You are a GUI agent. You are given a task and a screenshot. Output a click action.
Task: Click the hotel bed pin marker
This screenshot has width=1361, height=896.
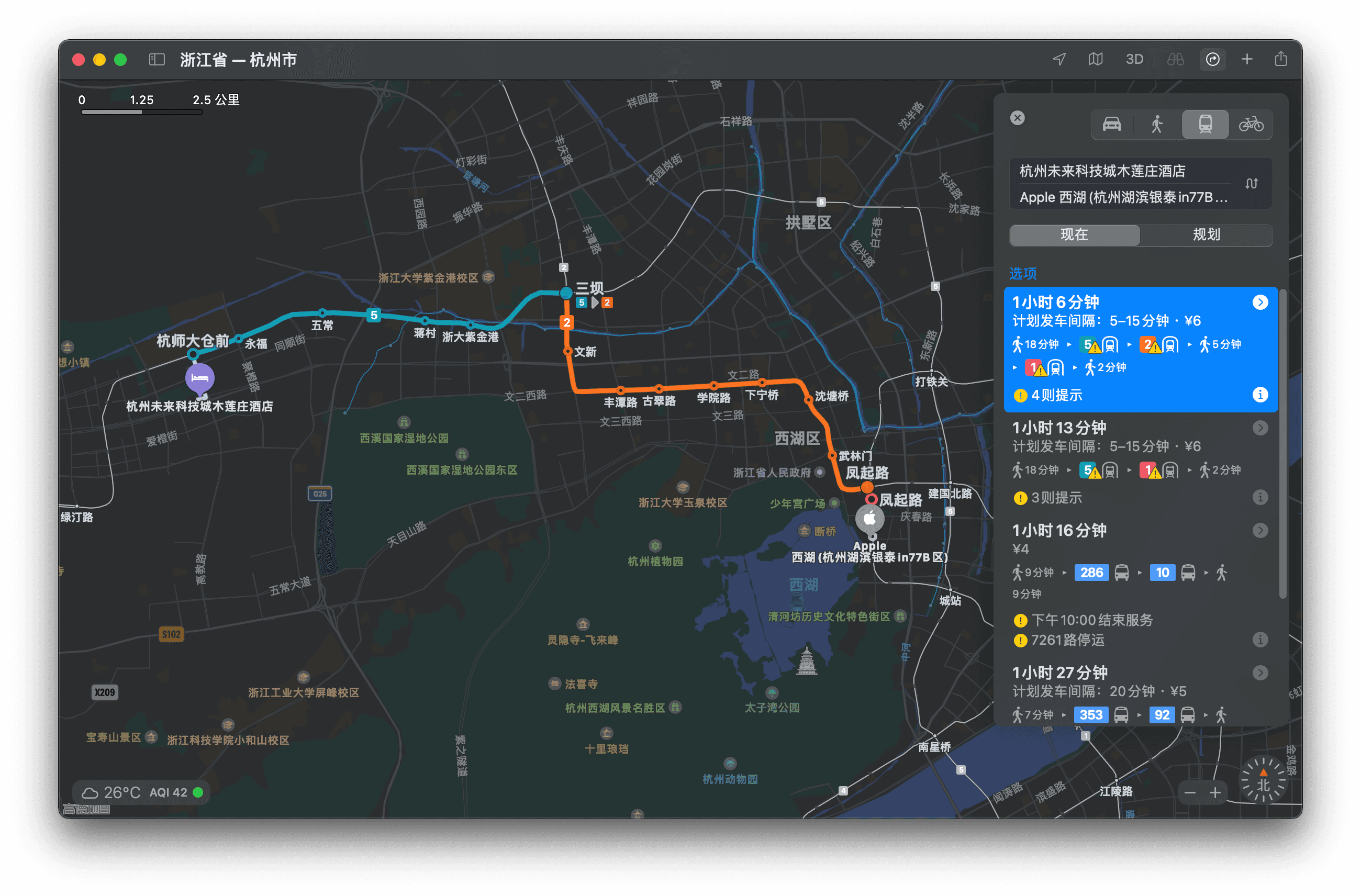click(199, 378)
